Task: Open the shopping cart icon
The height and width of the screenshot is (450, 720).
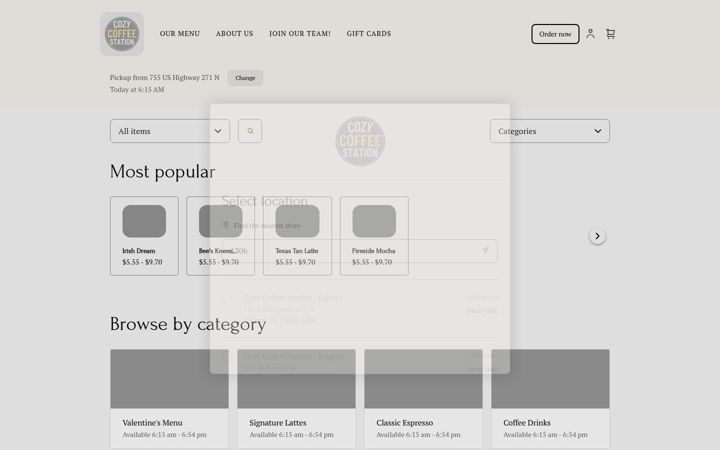Action: pyautogui.click(x=610, y=34)
